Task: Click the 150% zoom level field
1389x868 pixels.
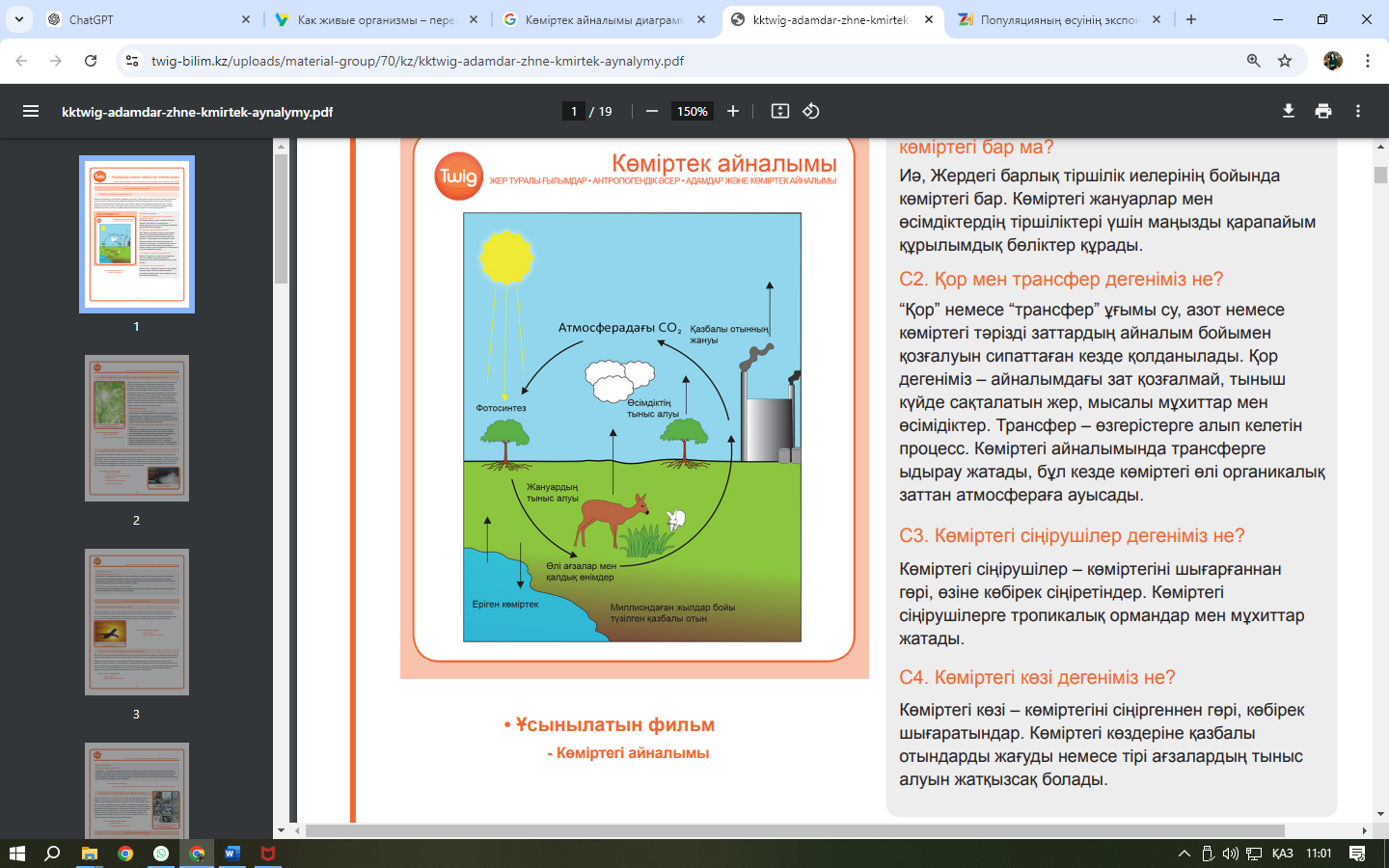Action: [693, 111]
